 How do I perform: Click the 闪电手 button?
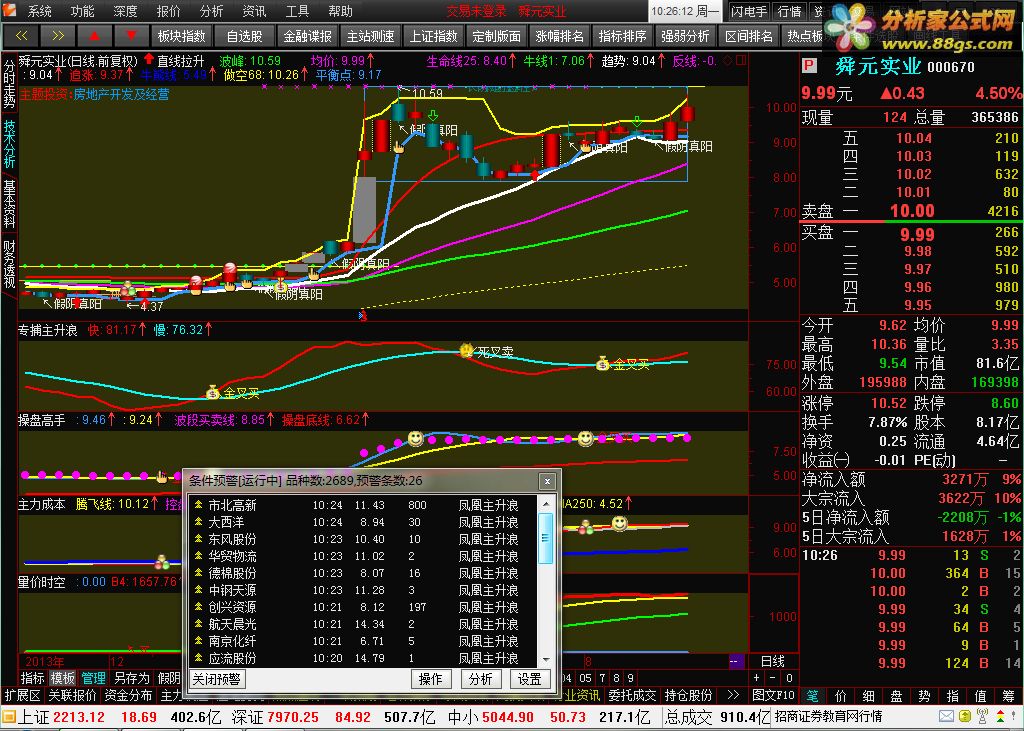749,11
